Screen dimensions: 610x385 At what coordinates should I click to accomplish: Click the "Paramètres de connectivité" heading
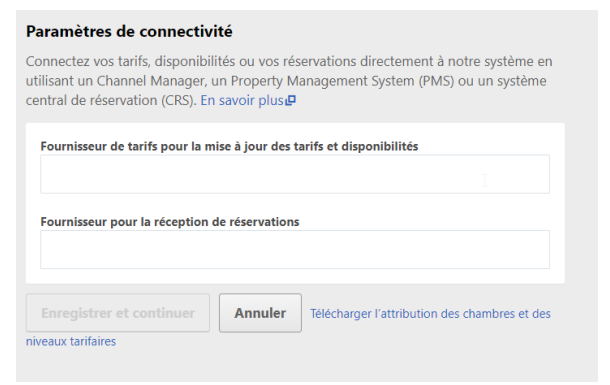(x=129, y=32)
